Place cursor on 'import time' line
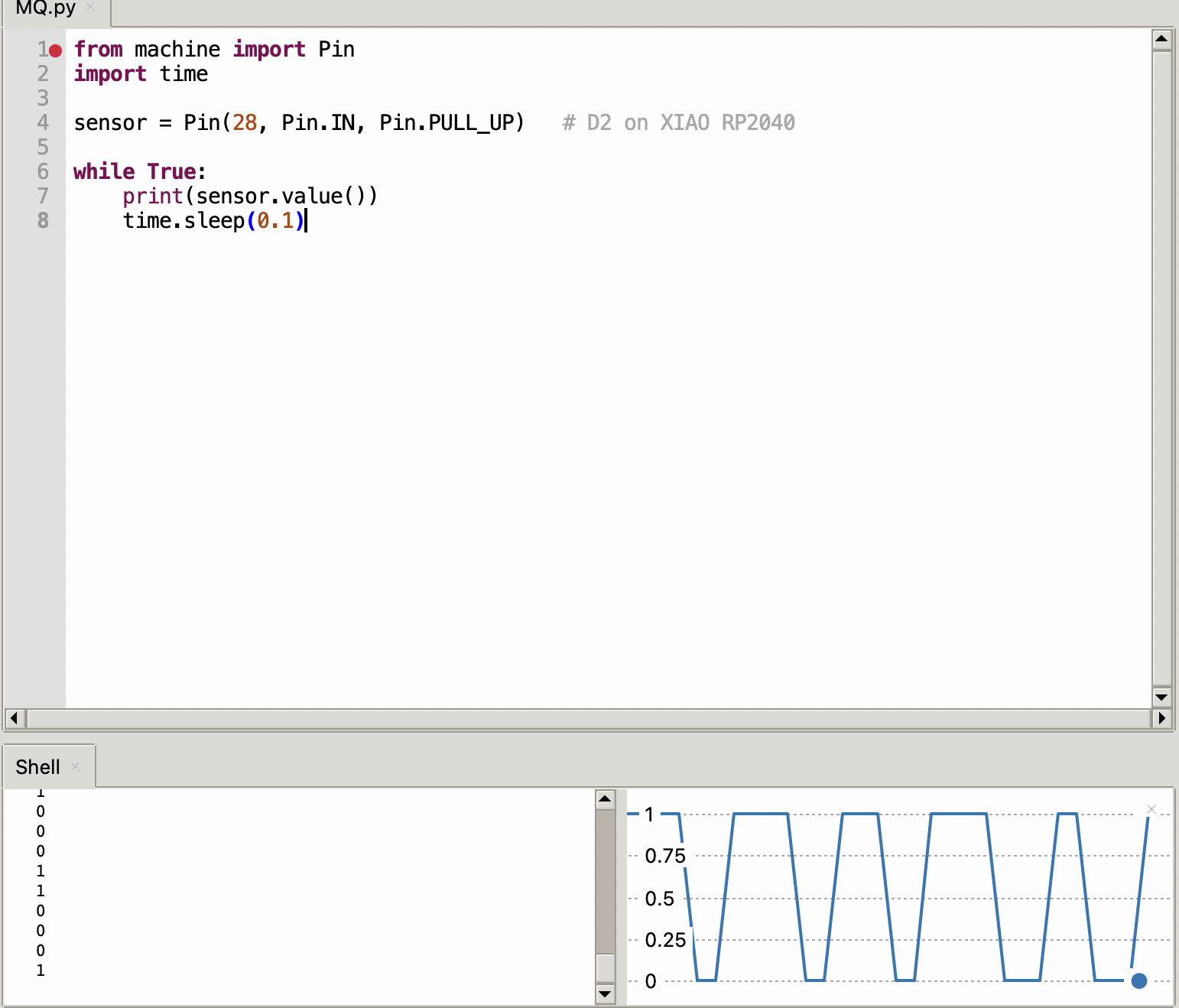This screenshot has height=1008, width=1179. 141,74
